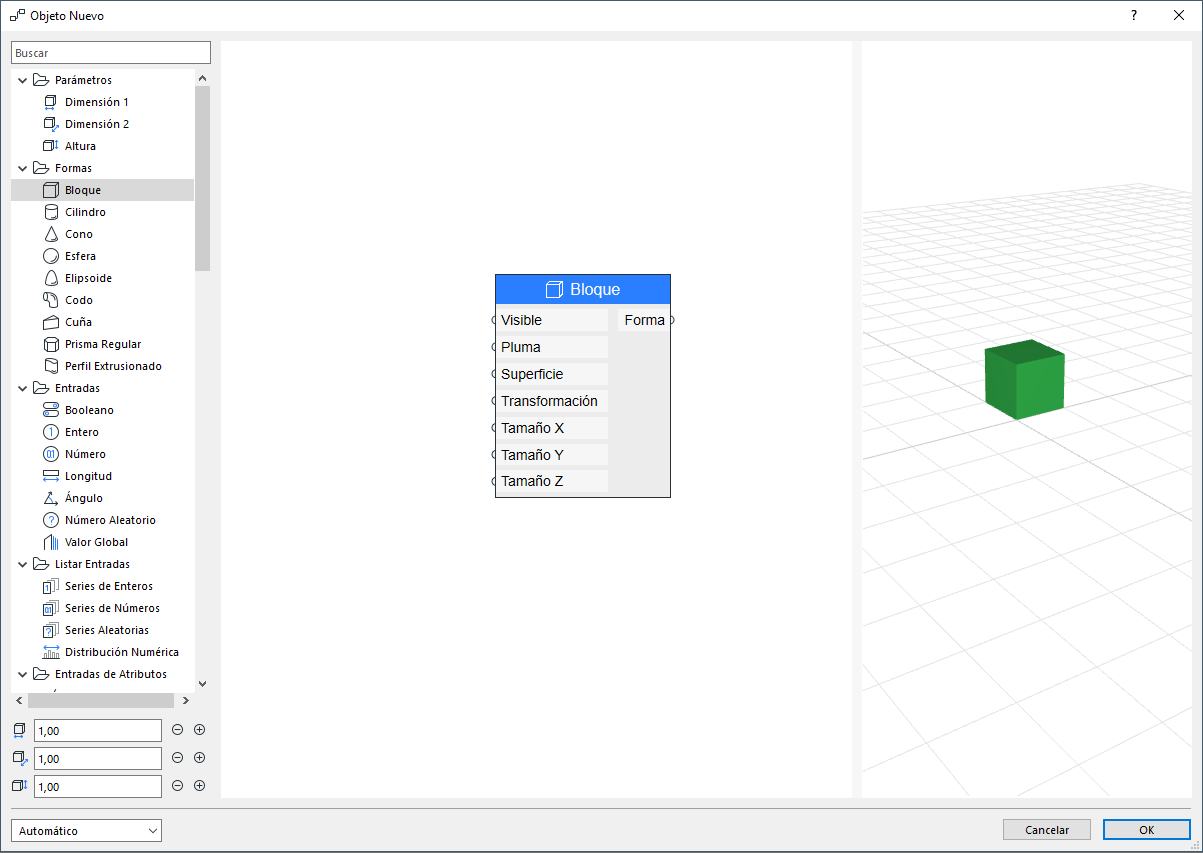
Task: Collapse the Parámetros folder
Action: (x=23, y=80)
